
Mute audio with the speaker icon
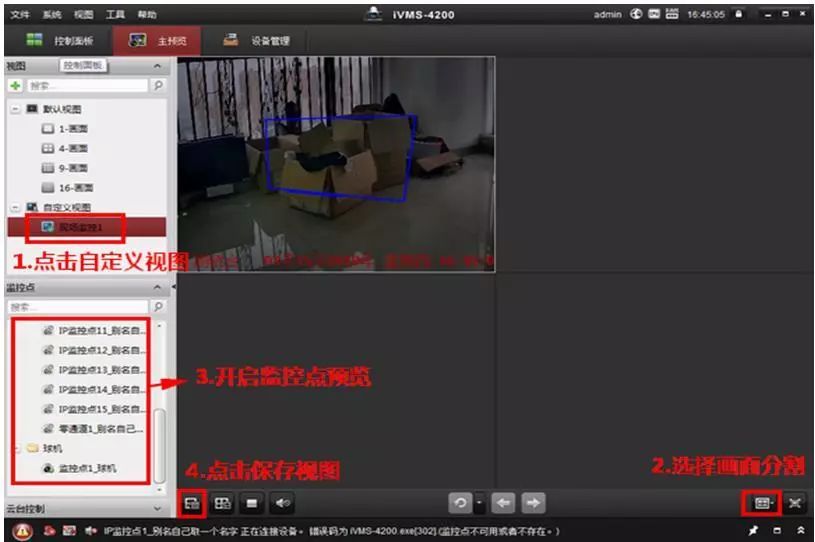(x=283, y=503)
